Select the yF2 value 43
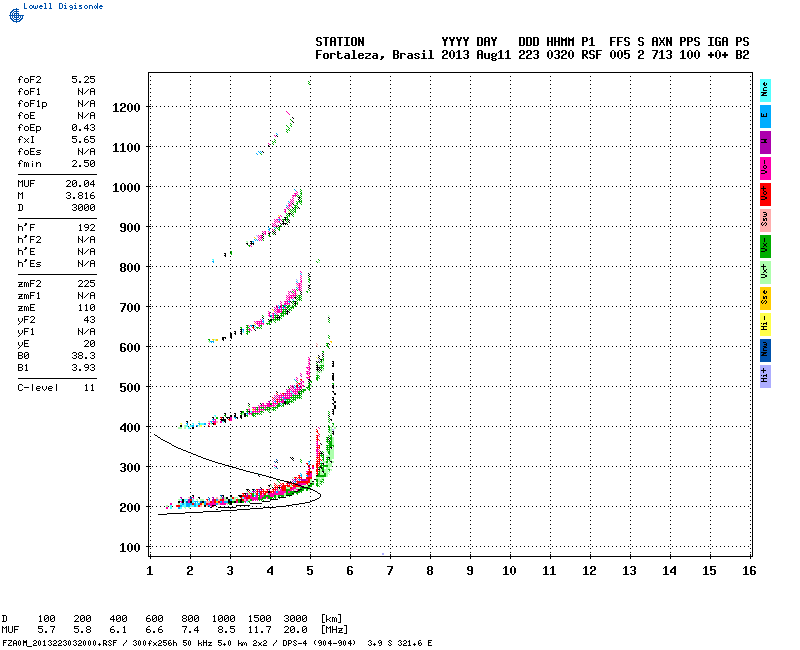 coord(90,320)
